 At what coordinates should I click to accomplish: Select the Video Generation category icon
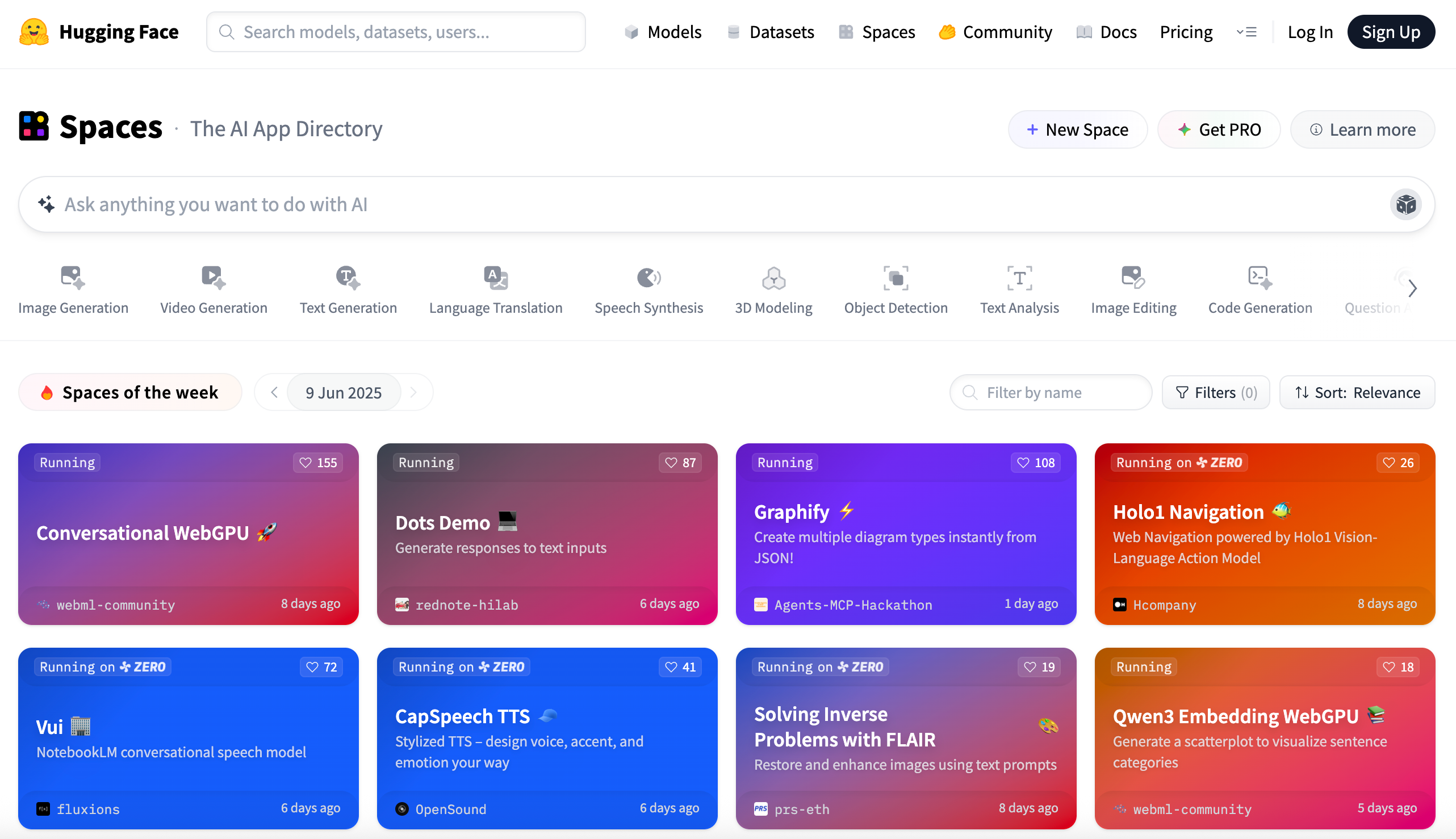(214, 277)
